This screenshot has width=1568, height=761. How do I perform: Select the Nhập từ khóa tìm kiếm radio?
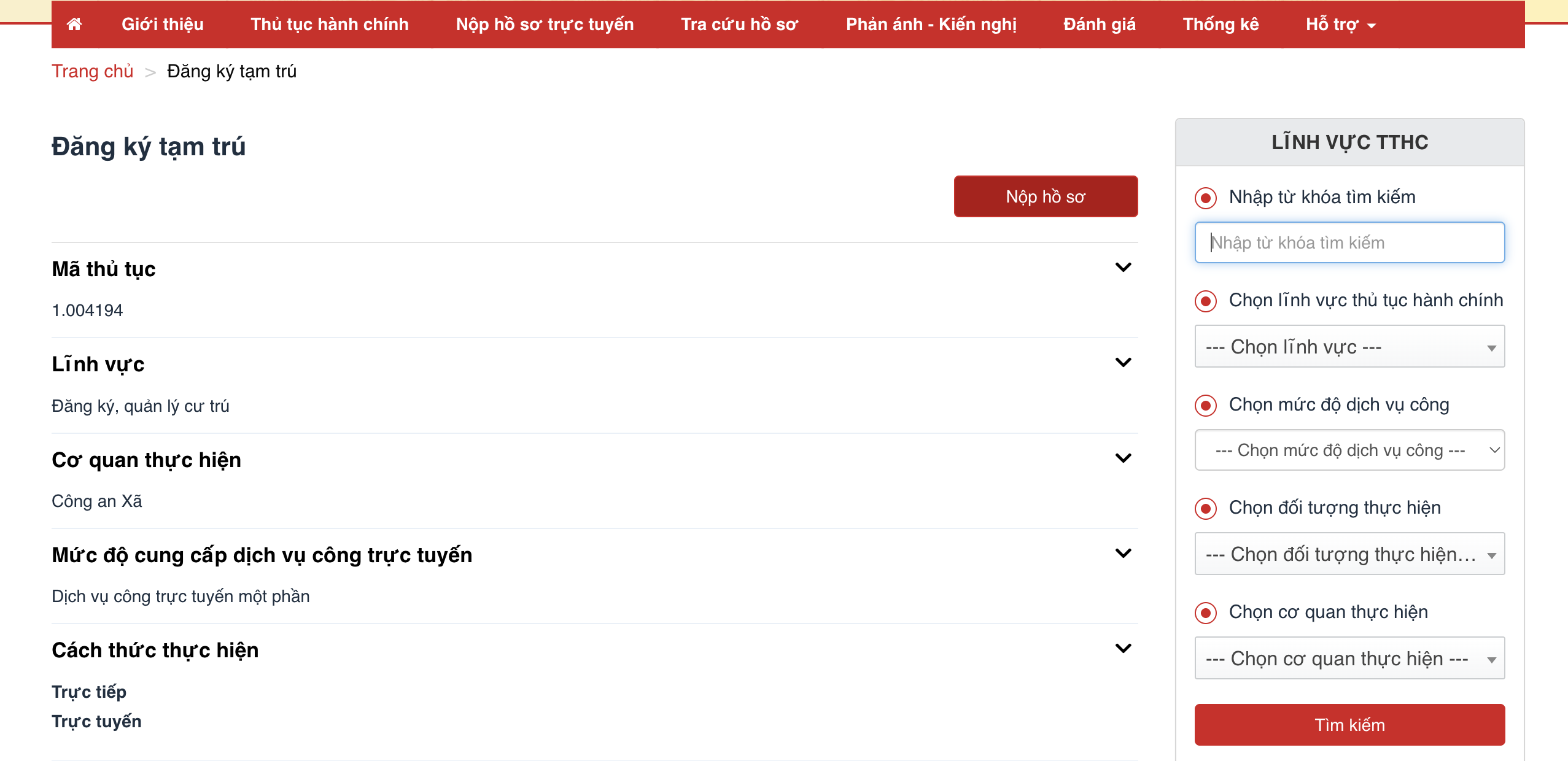[x=1206, y=198]
